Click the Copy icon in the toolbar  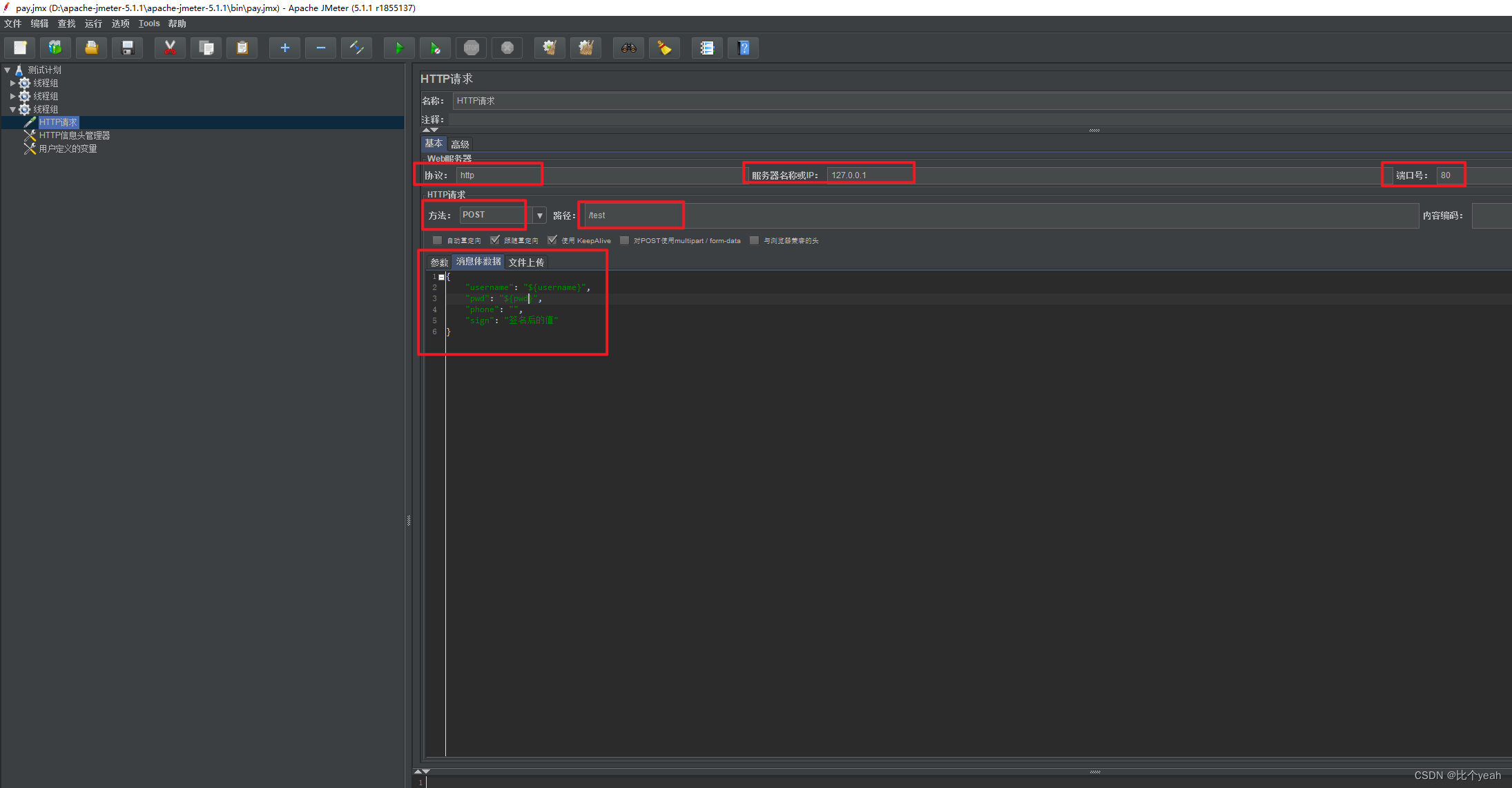coord(206,48)
